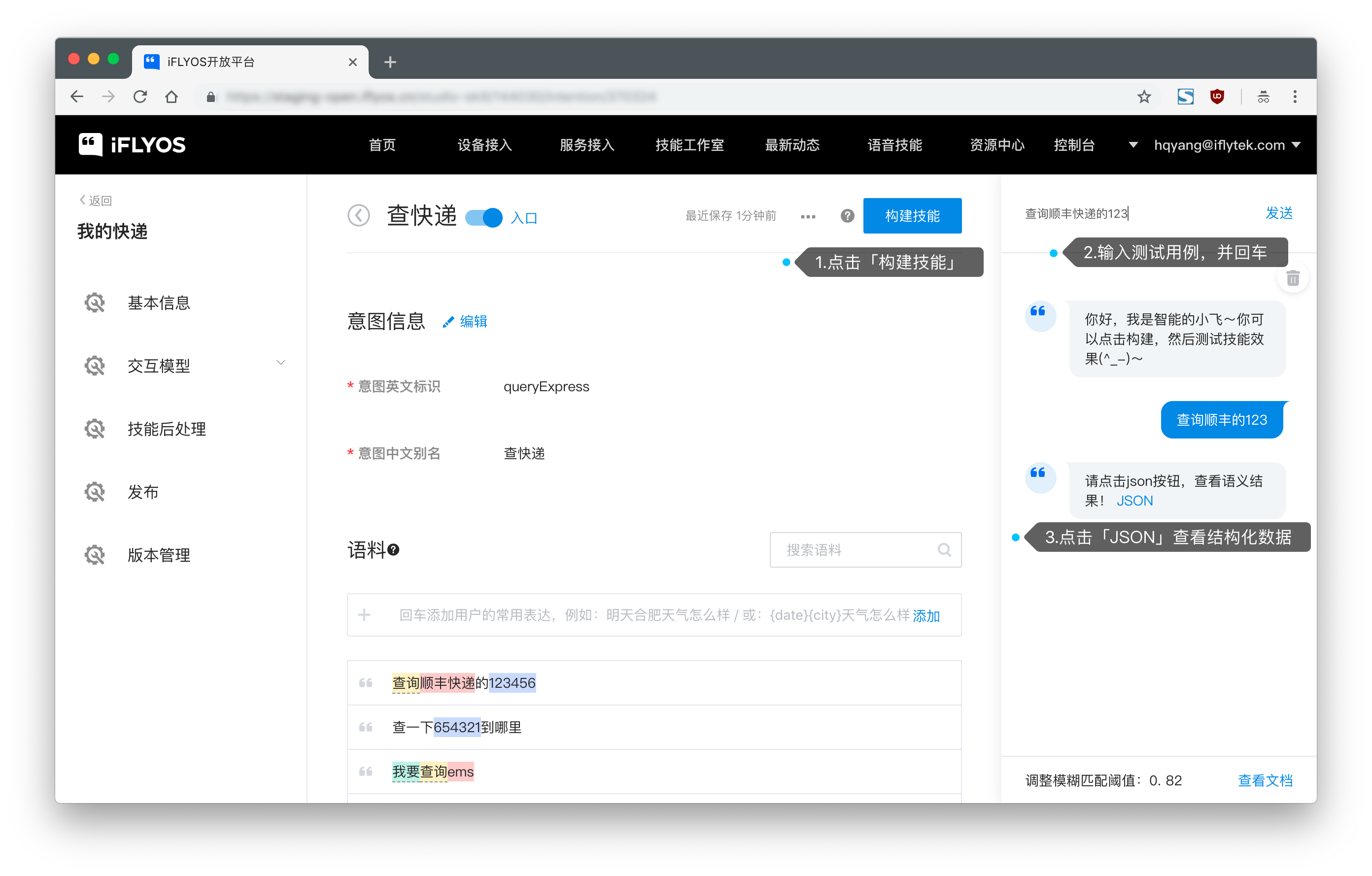Open 语音技能 in the top navigation
Image resolution: width=1372 pixels, height=876 pixels.
[894, 145]
